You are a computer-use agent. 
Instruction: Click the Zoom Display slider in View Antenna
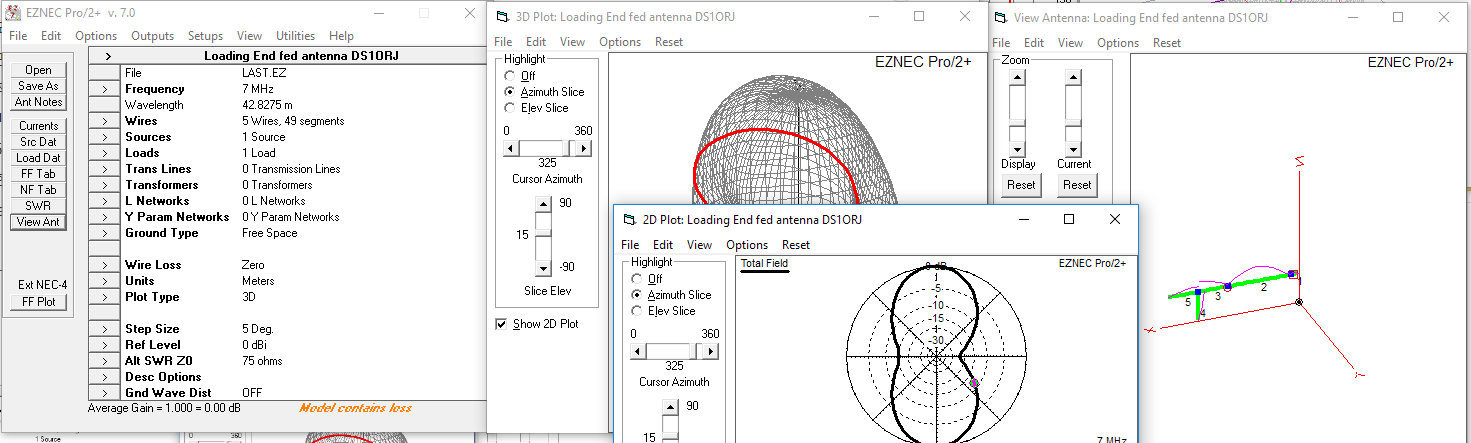tap(1017, 112)
